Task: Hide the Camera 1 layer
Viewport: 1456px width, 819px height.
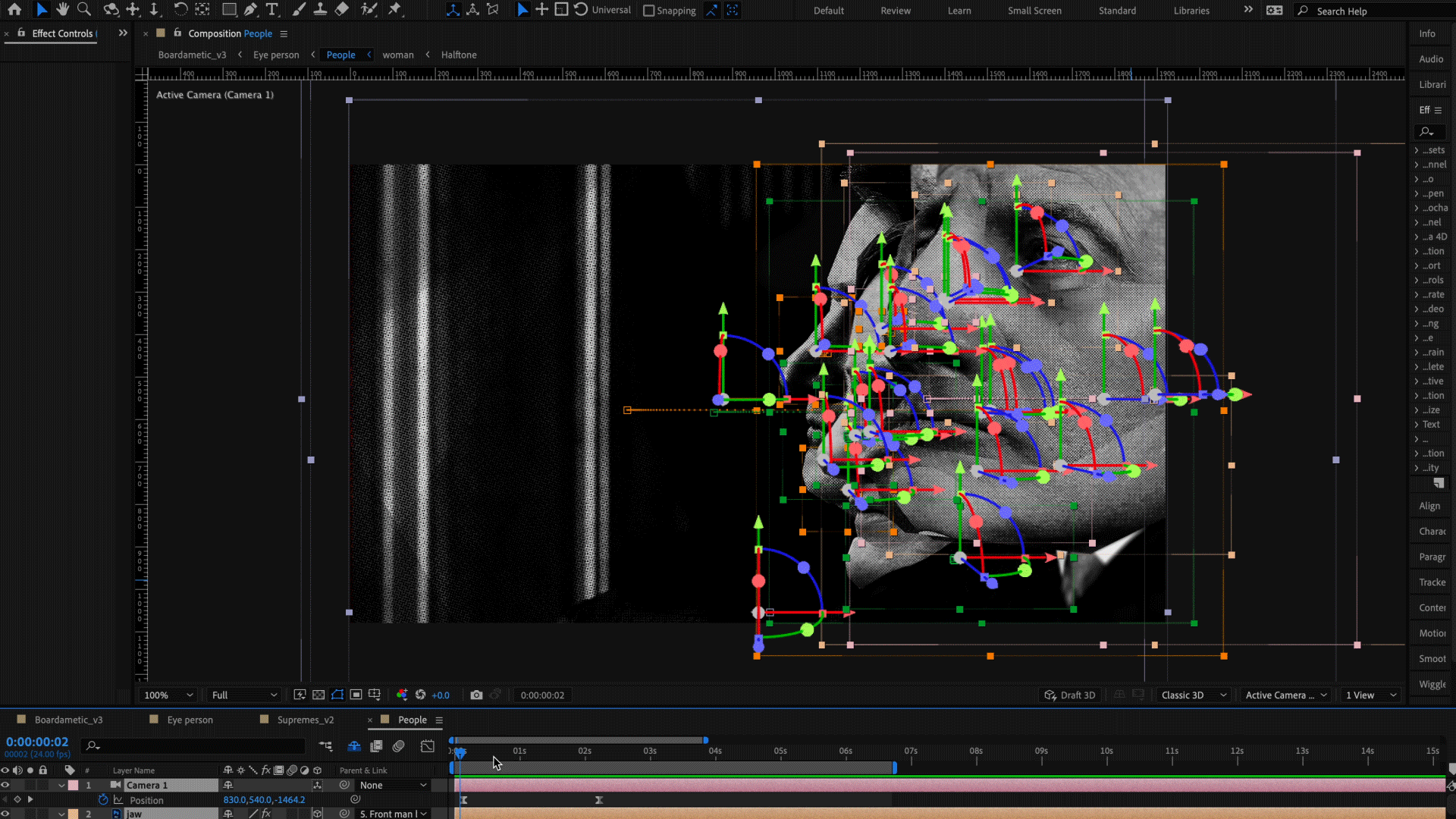Action: (5, 785)
